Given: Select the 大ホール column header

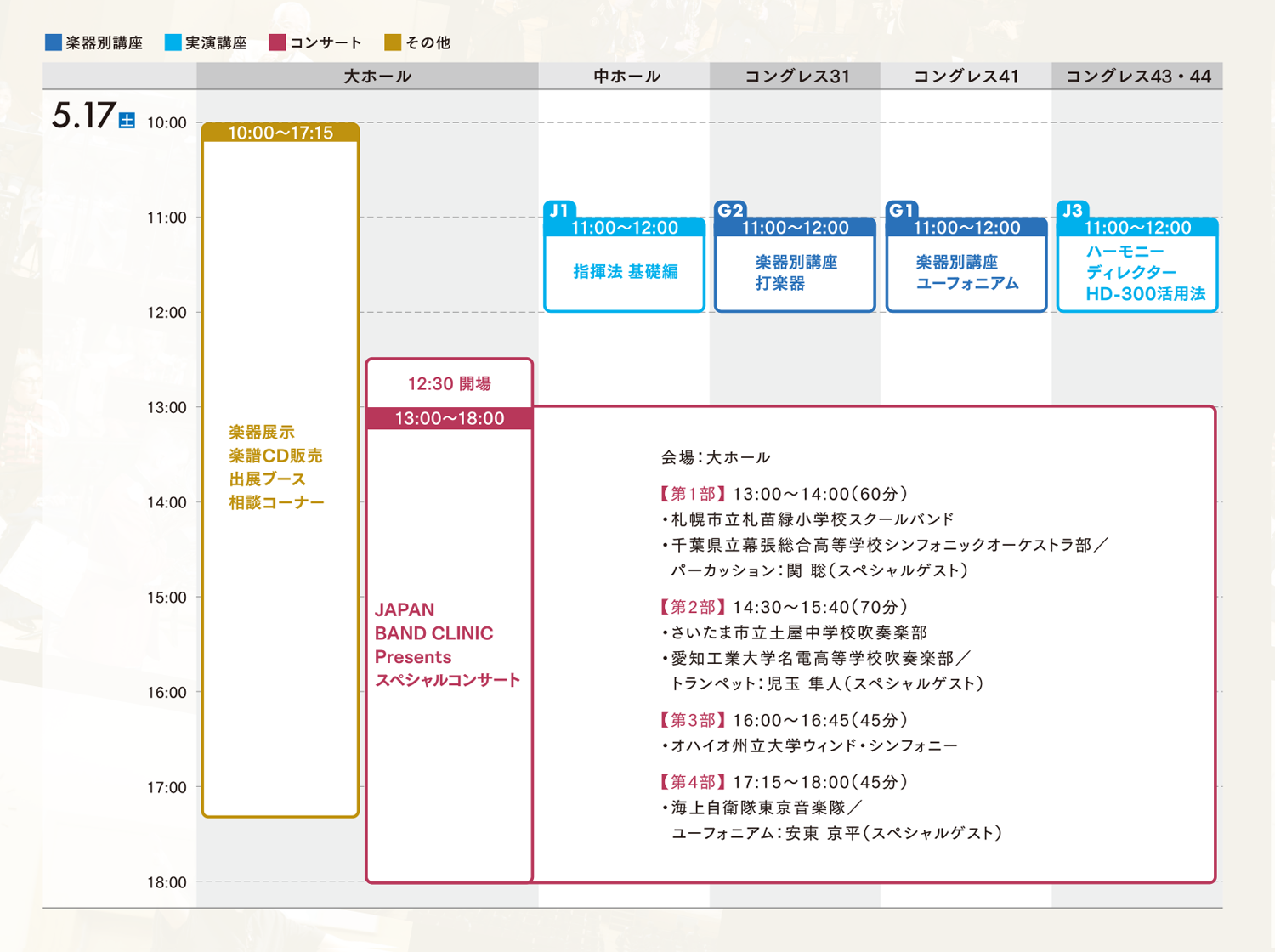Looking at the screenshot, I should pos(377,76).
